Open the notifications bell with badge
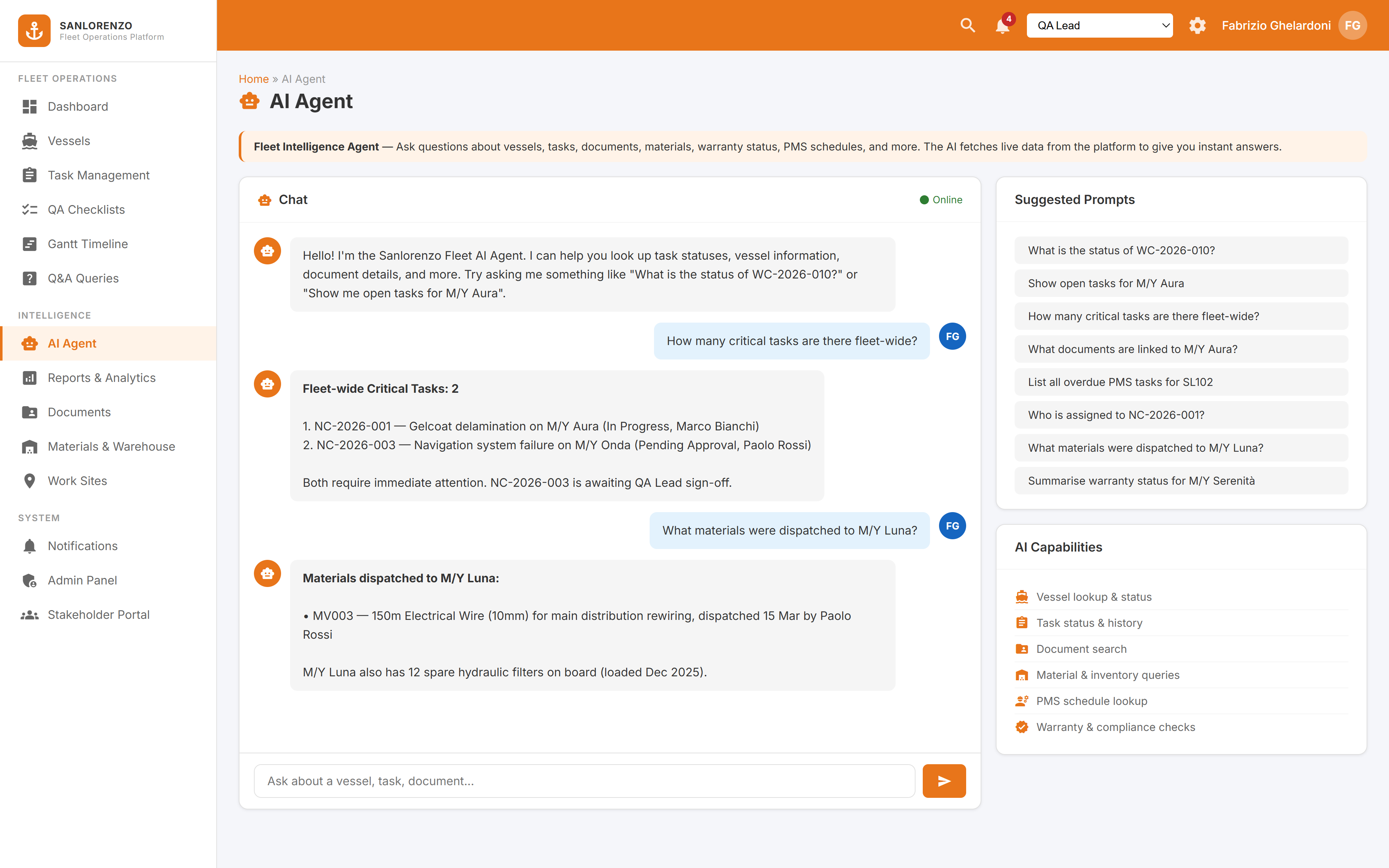Image resolution: width=1389 pixels, height=868 pixels. (1003, 26)
